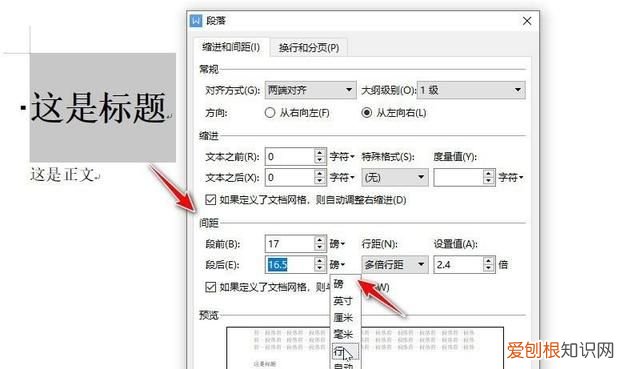Open the 字符 unit dropdown for 文本之后
The height and width of the screenshot is (369, 640).
[x=342, y=178]
